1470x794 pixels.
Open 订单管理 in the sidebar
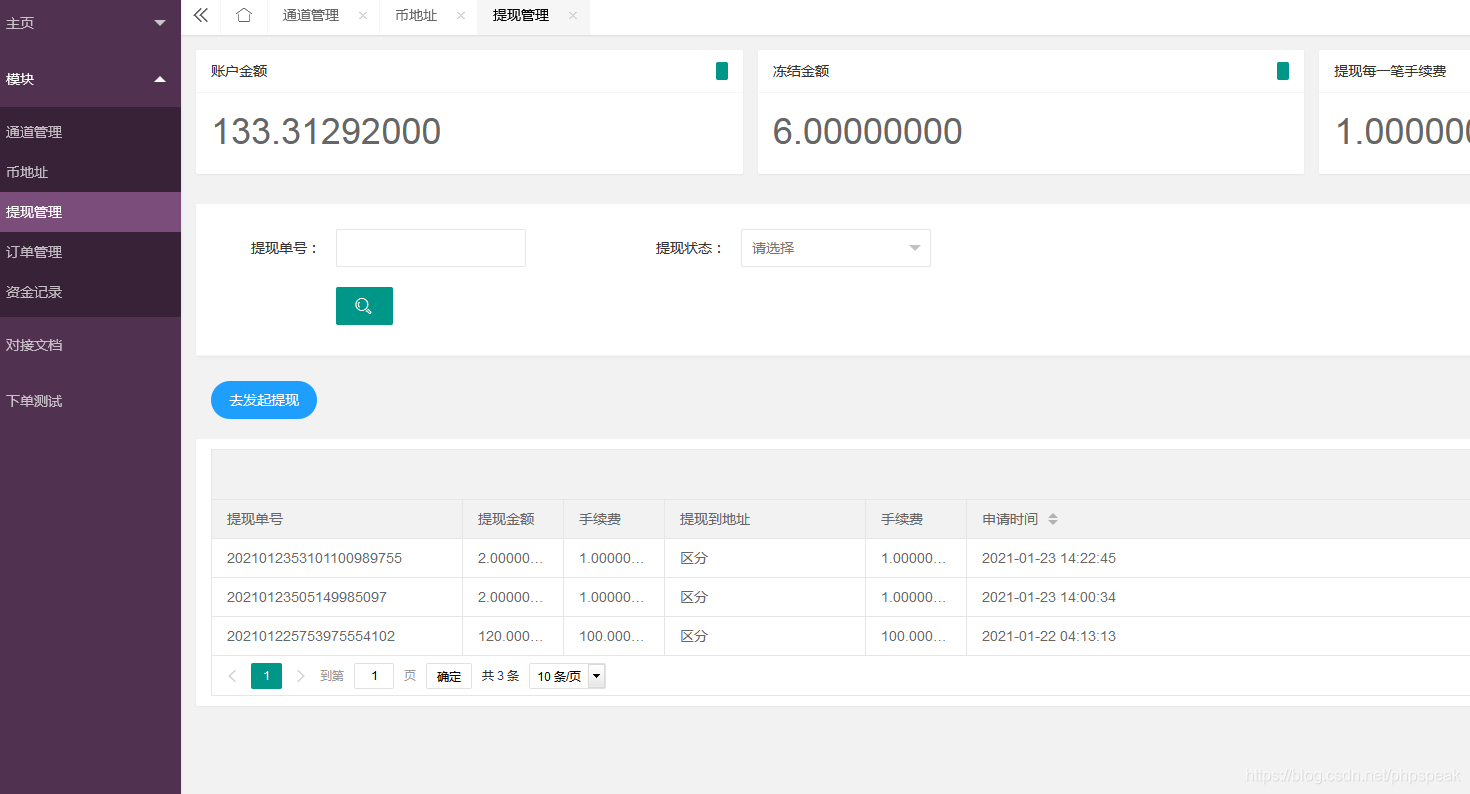[x=90, y=252]
